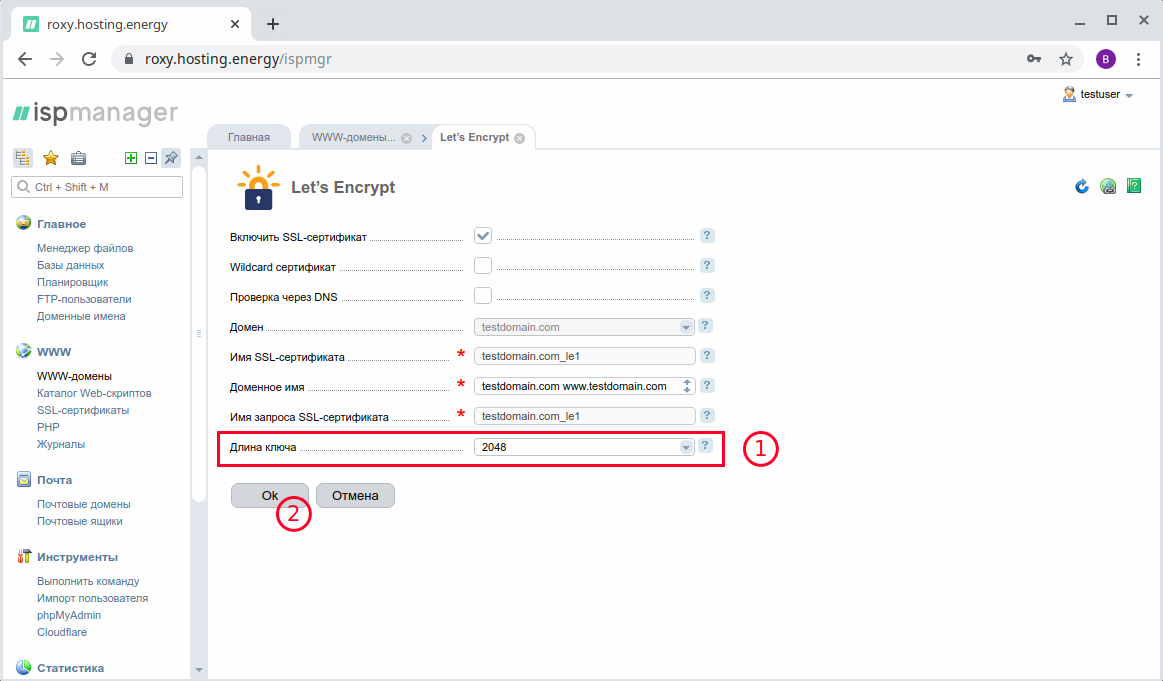The image size is (1163, 681).
Task: Collapse the Инструменты menu section
Action: click(77, 557)
